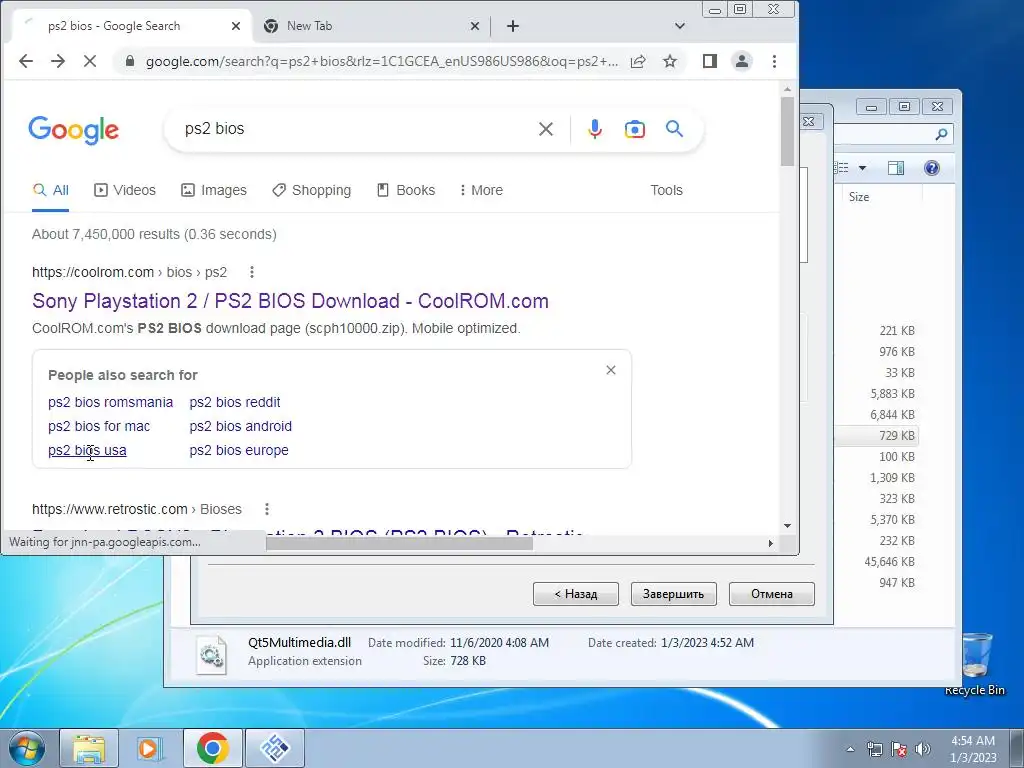1024x768 pixels.
Task: Click 'ps2 bios for mac' suggestion
Action: point(99,426)
